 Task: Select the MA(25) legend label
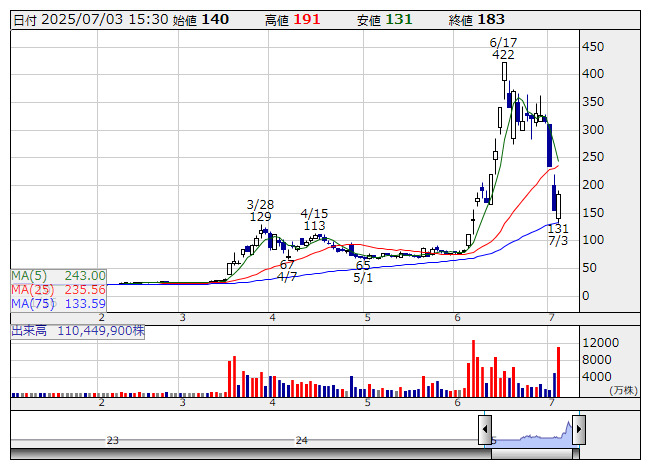tap(32, 290)
